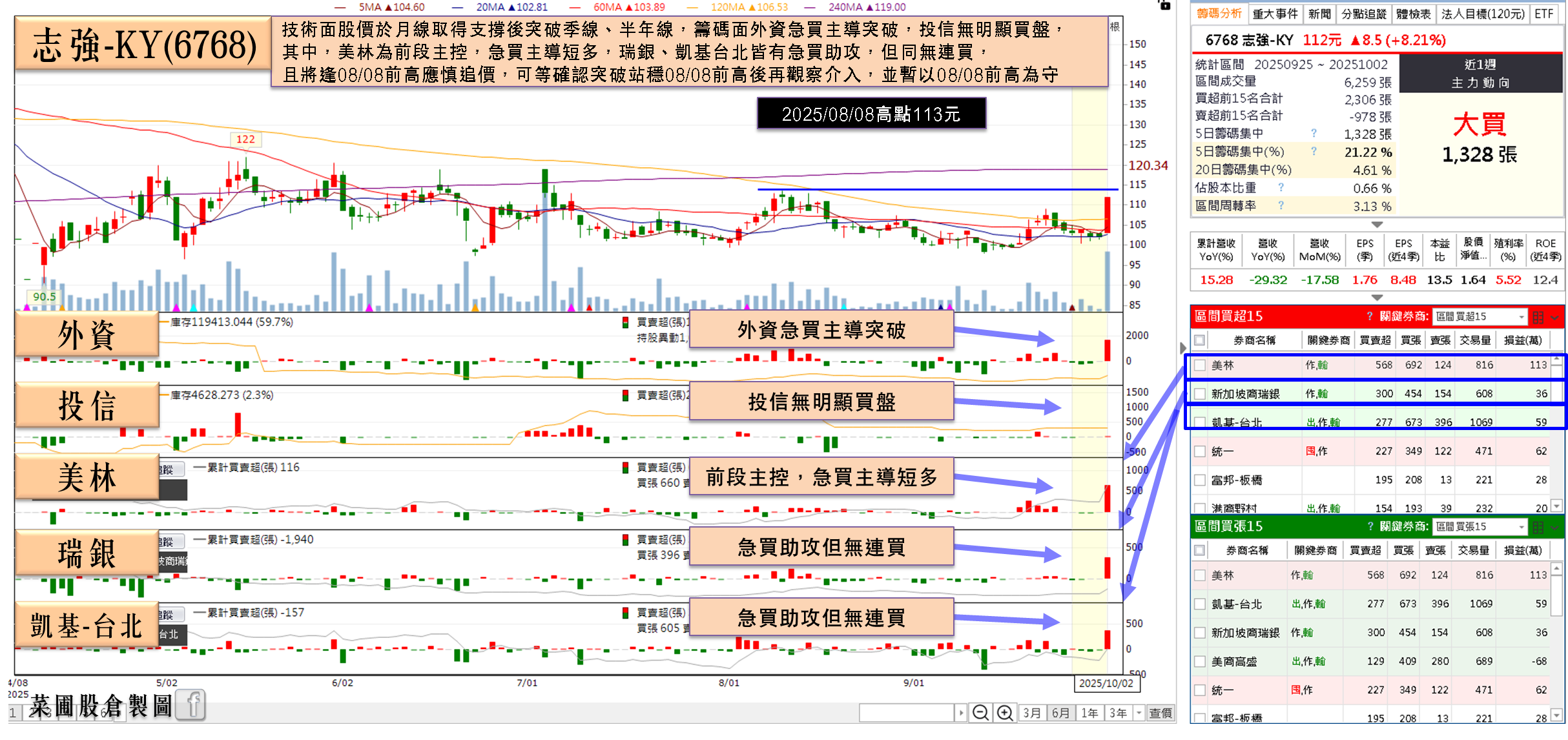Click the help question mark in 區間買超15 header
Viewport: 1568px width, 740px height.
[x=1369, y=316]
